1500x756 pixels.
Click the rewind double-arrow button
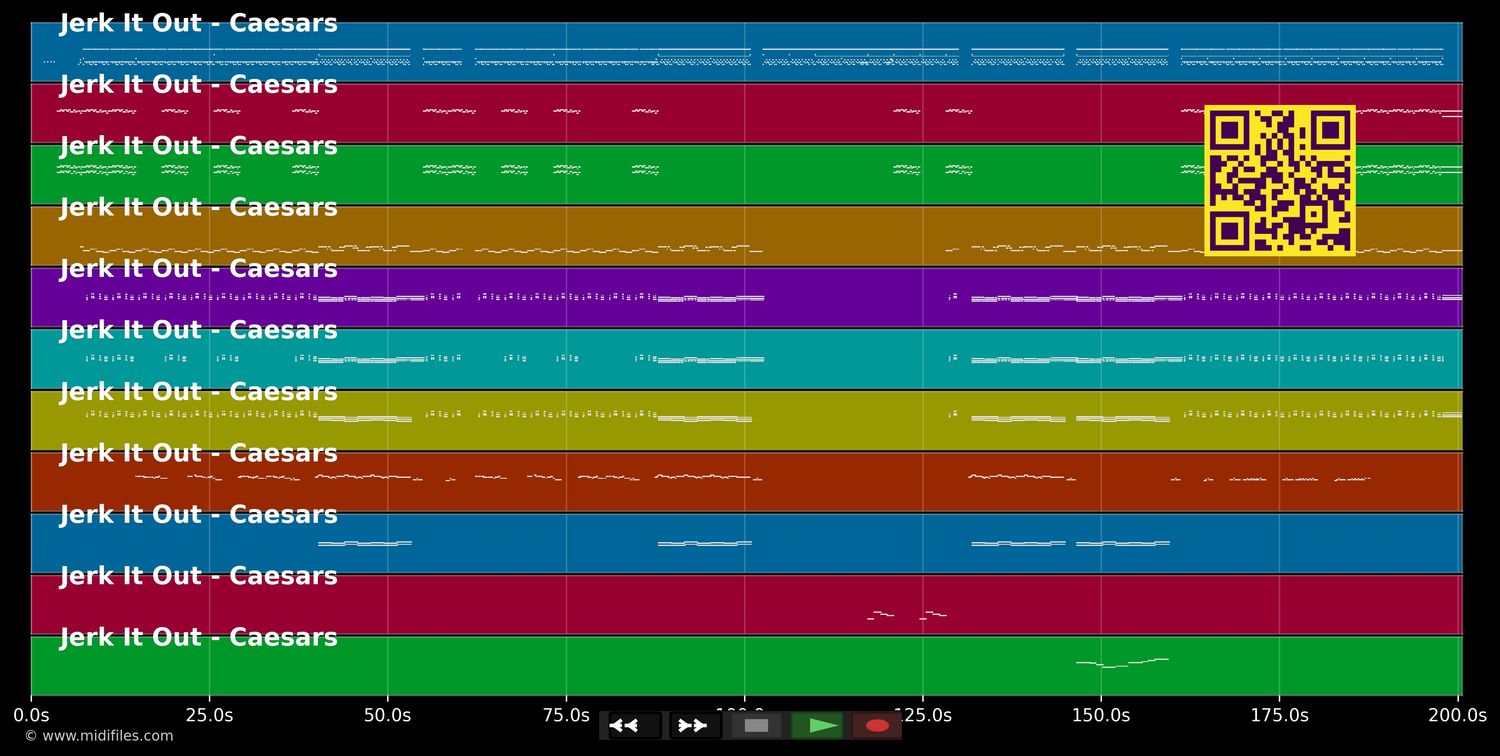[x=635, y=725]
